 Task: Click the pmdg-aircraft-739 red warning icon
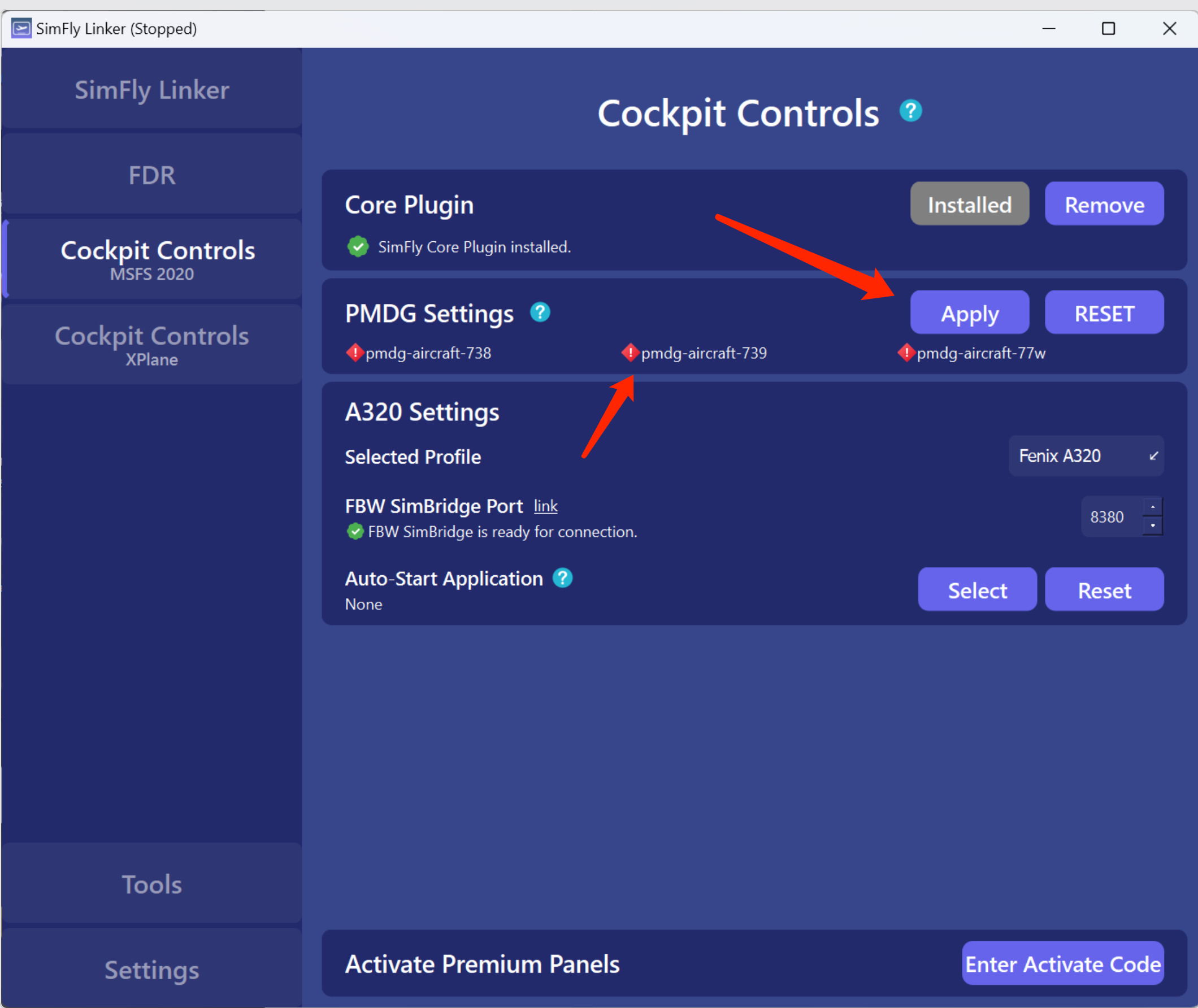coord(630,353)
